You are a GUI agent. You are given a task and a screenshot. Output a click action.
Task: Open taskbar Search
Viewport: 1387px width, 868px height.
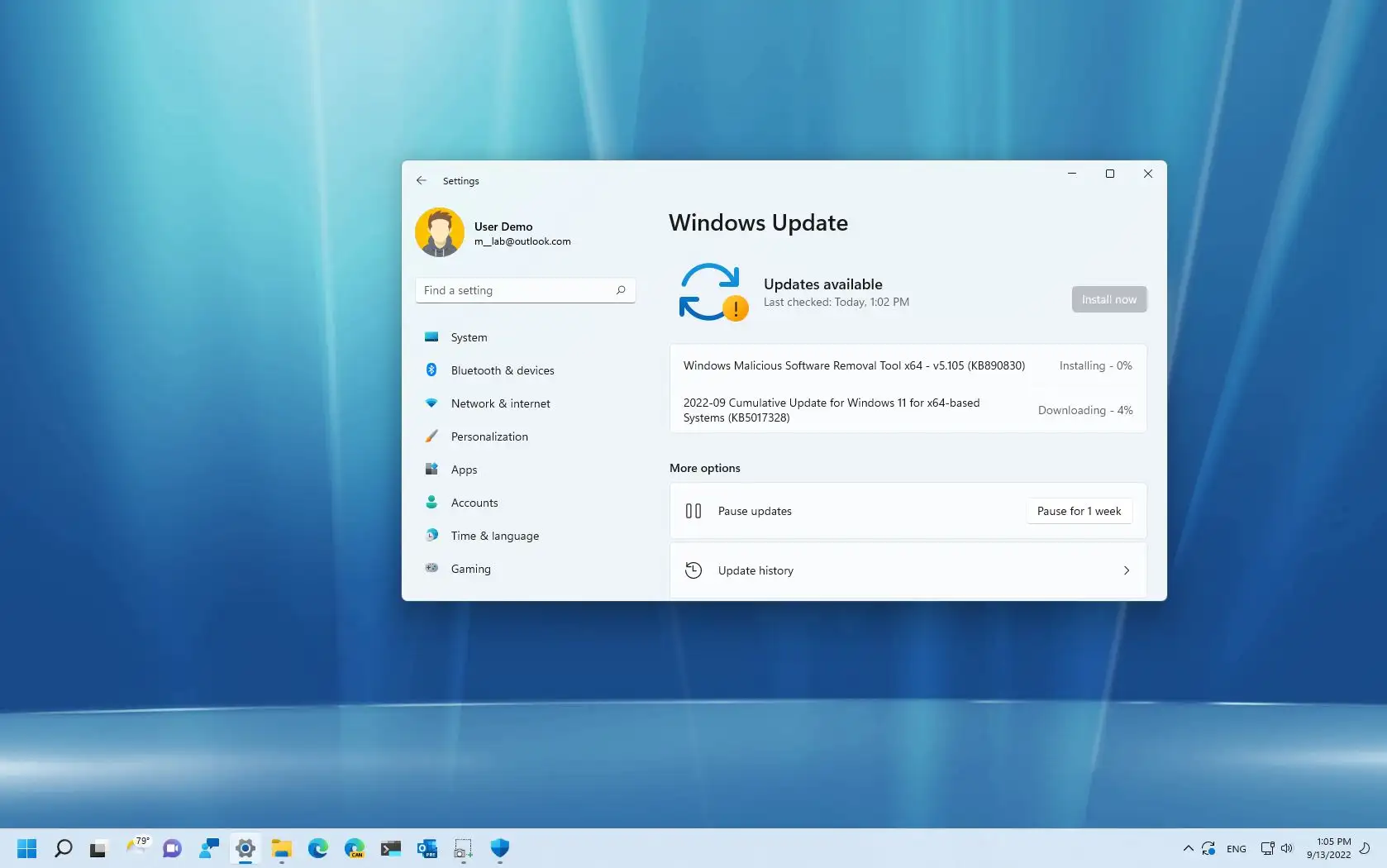[64, 848]
